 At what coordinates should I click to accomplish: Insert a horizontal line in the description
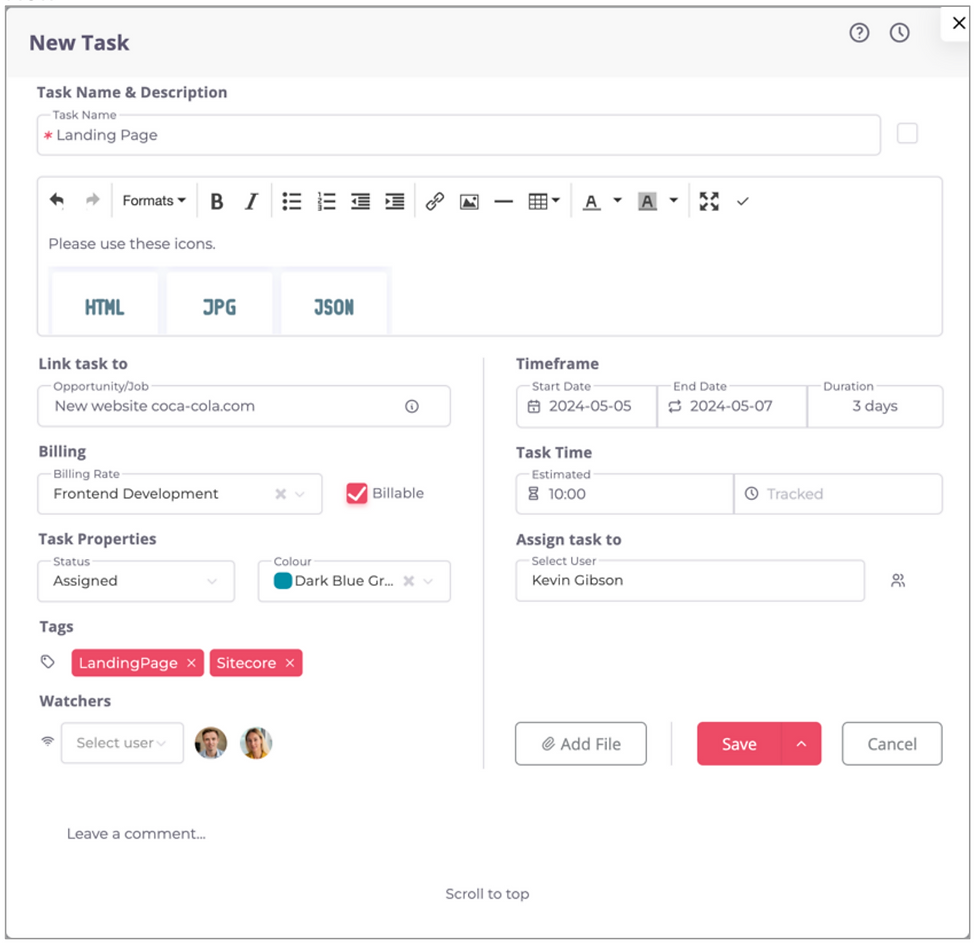503,200
